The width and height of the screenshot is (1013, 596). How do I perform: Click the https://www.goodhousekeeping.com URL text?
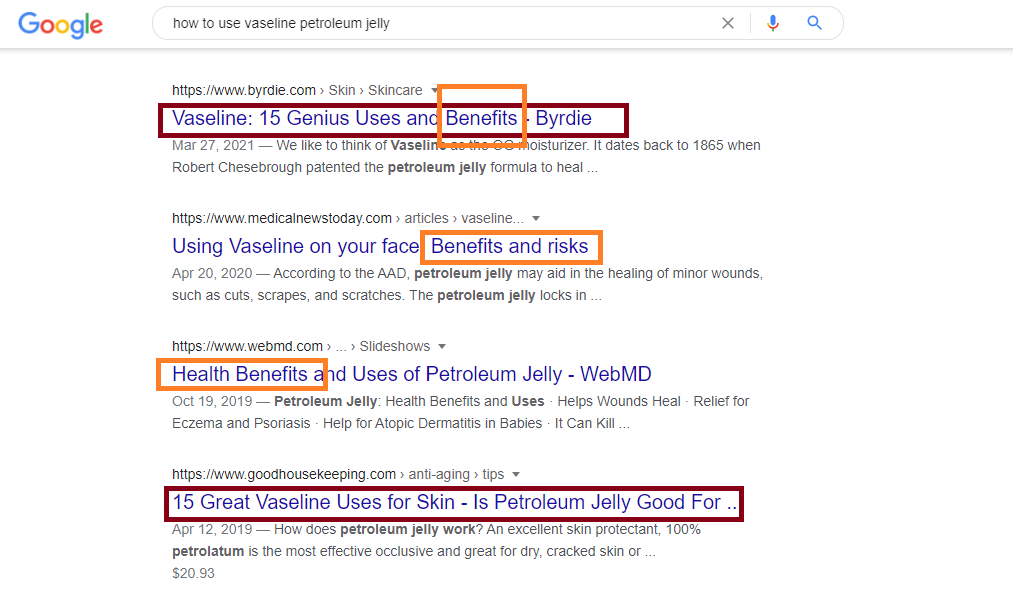tap(284, 474)
